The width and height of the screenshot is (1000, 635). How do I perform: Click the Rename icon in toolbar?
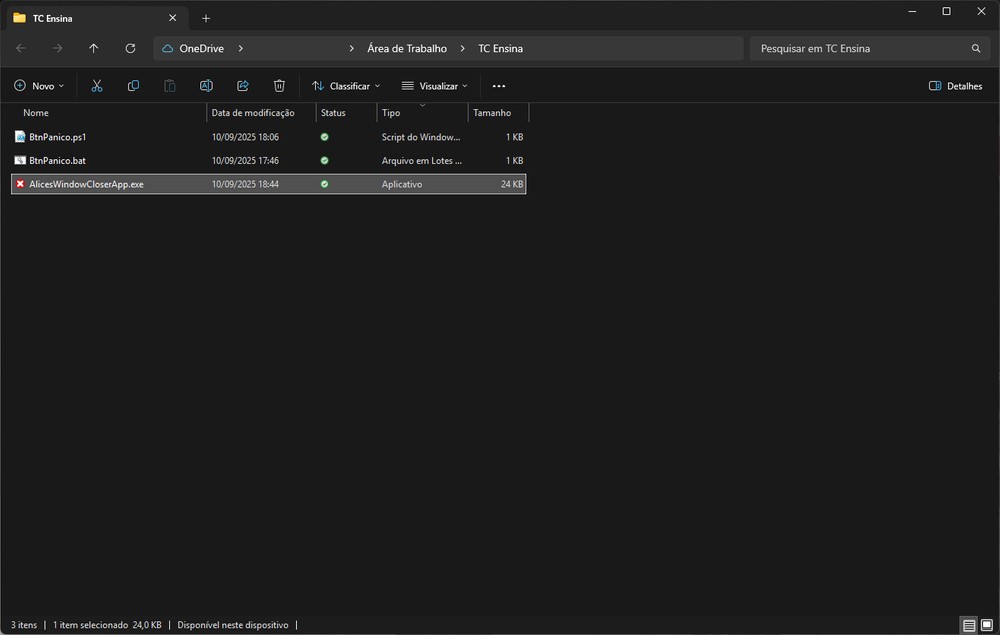[206, 86]
